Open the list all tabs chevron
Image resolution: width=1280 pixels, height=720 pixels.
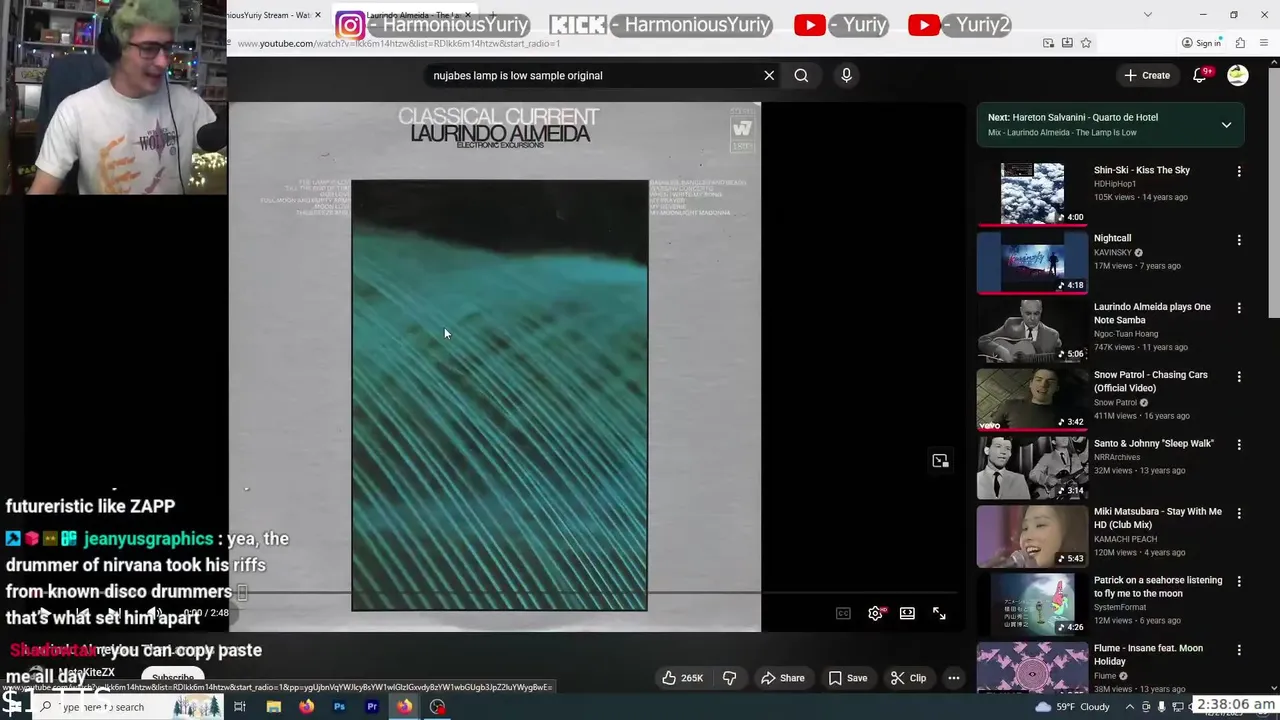point(1147,15)
